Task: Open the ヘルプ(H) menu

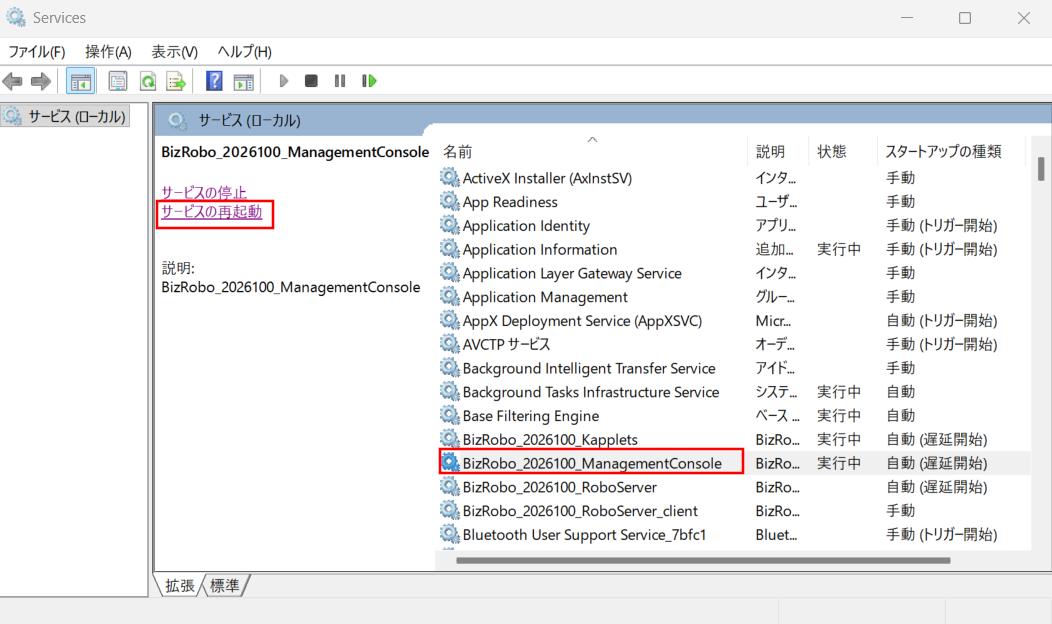Action: pyautogui.click(x=244, y=52)
